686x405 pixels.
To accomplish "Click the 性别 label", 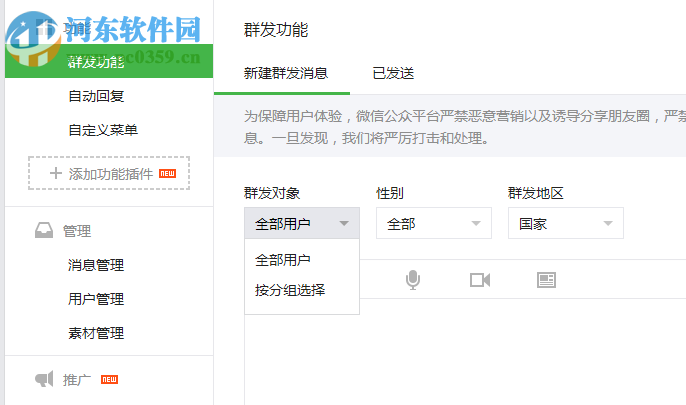I will click(390, 193).
